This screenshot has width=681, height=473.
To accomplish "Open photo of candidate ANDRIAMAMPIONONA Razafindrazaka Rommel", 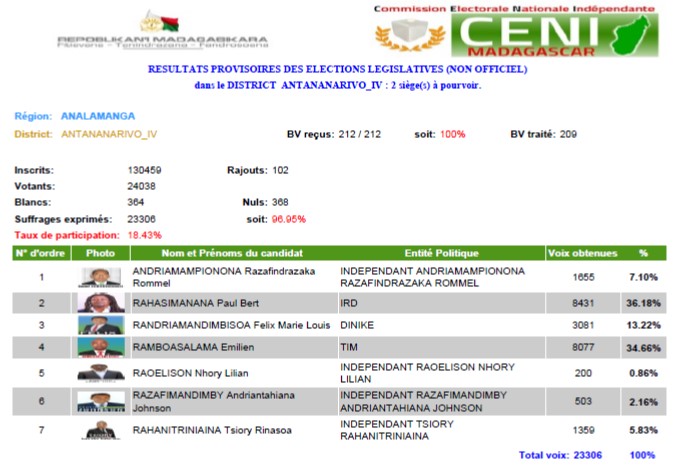I will pos(101,277).
